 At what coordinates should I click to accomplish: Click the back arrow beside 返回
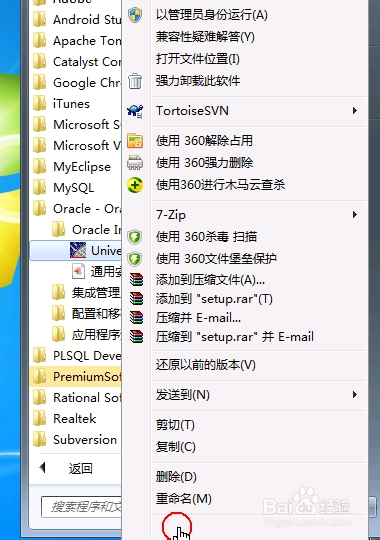point(43,468)
